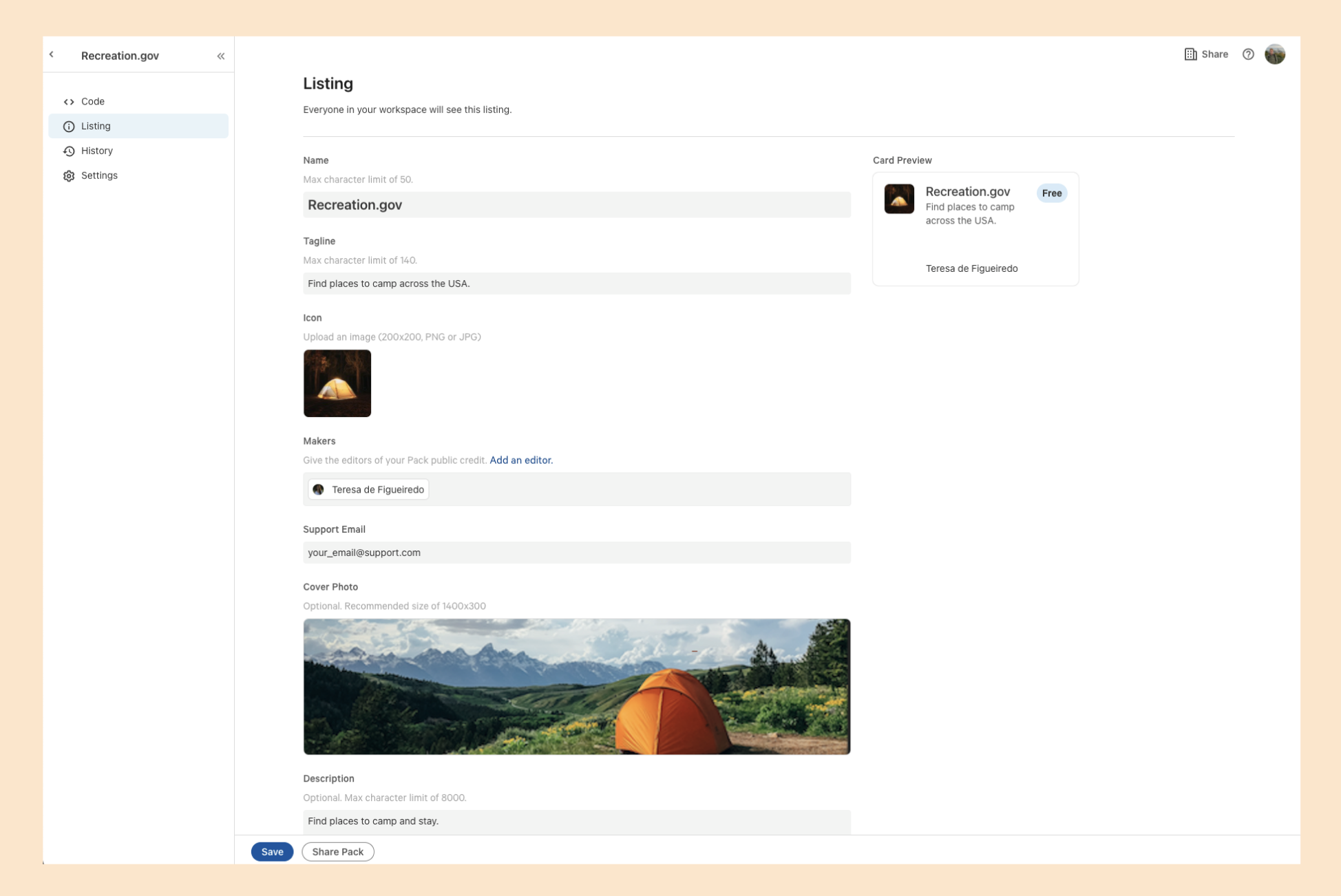Click the Share Pack button
This screenshot has width=1341, height=896.
coord(337,852)
